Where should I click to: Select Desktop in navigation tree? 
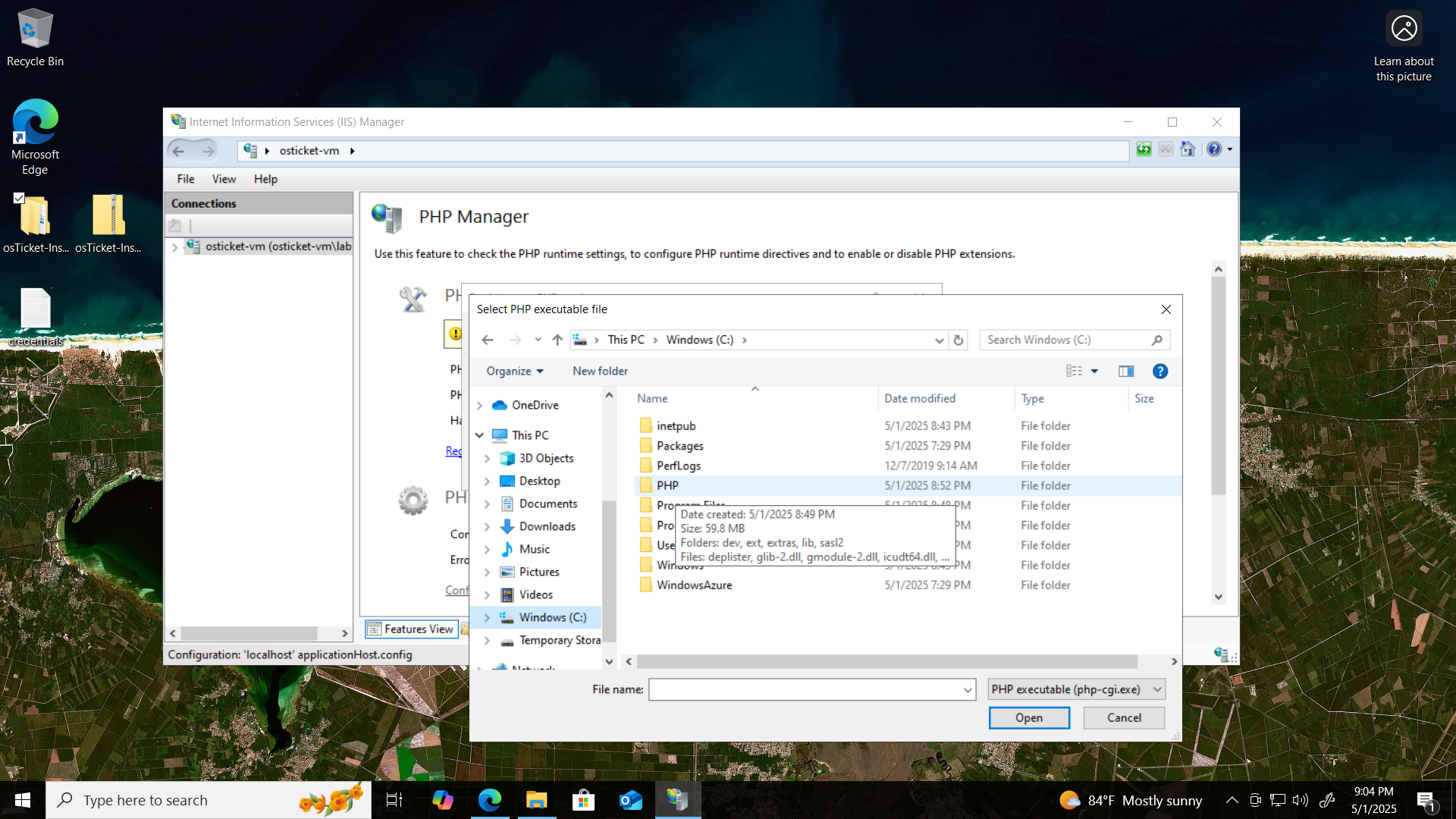point(539,482)
